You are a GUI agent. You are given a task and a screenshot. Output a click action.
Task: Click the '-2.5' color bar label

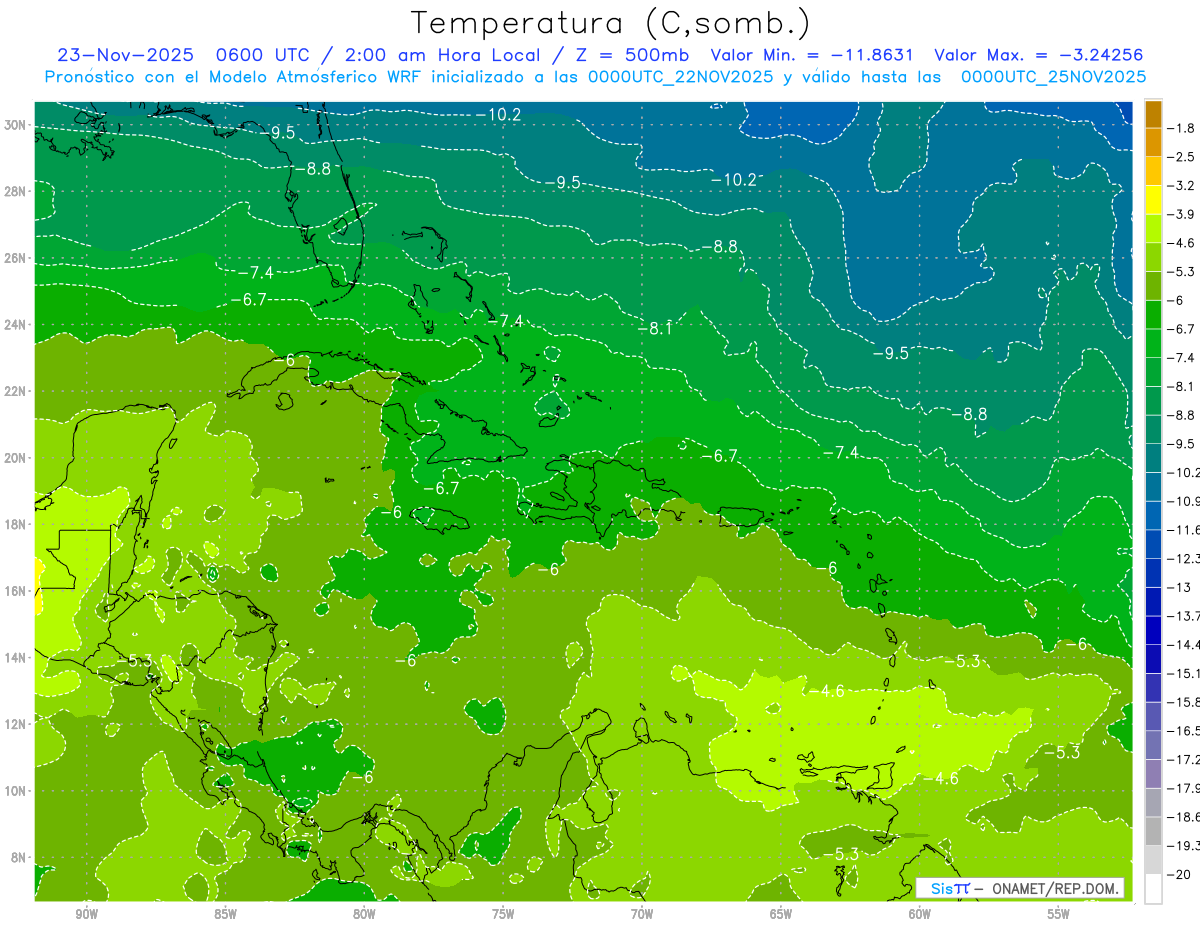point(1181,157)
